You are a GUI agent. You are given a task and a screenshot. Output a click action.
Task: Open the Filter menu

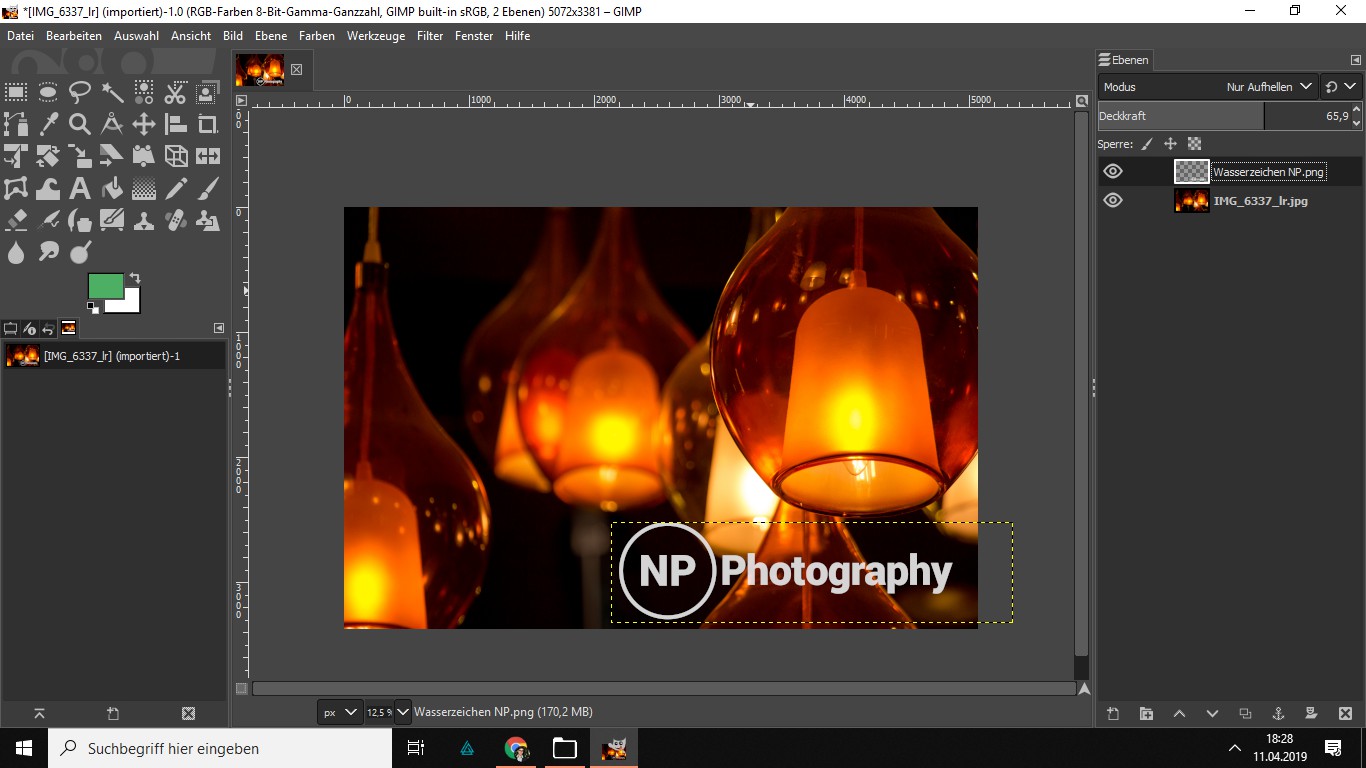click(430, 36)
